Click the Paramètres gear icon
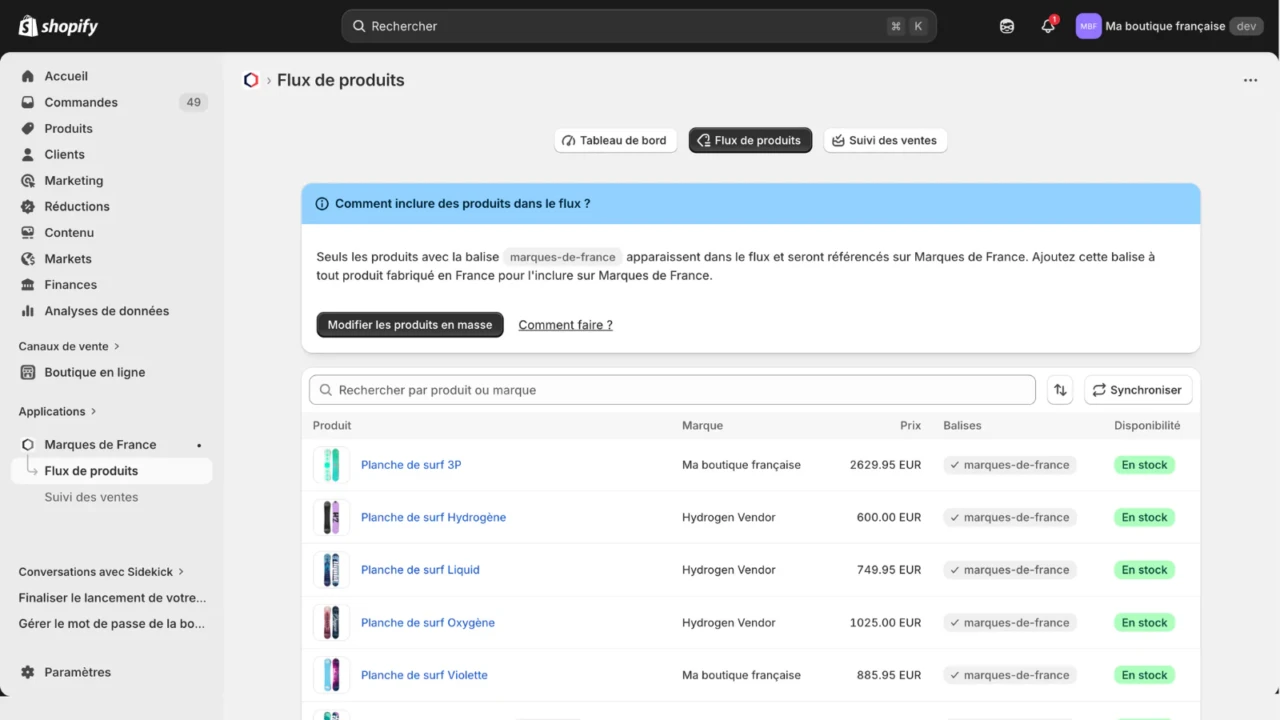The height and width of the screenshot is (720, 1280). pyautogui.click(x=28, y=672)
